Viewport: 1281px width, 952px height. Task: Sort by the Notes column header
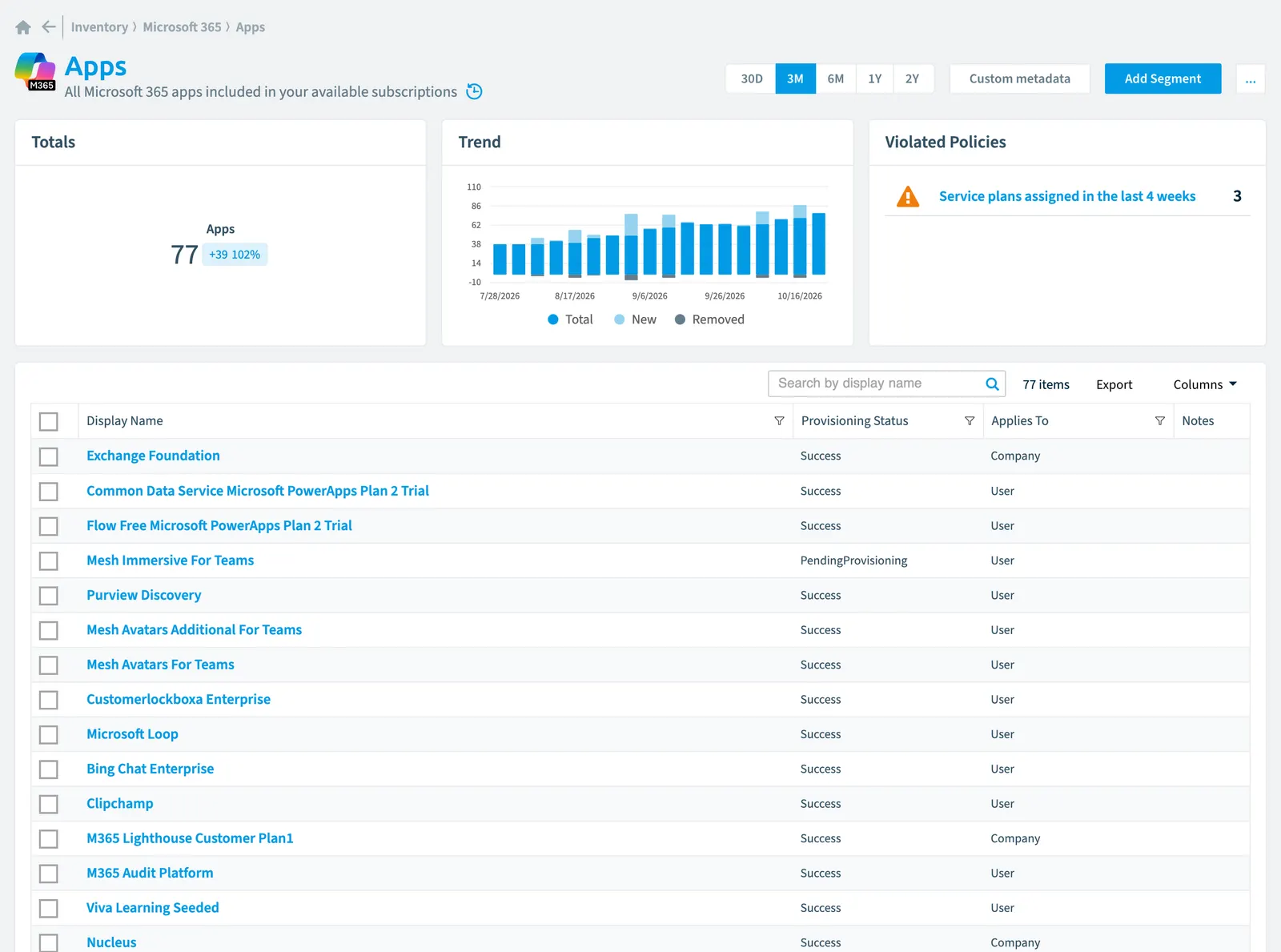1198,421
